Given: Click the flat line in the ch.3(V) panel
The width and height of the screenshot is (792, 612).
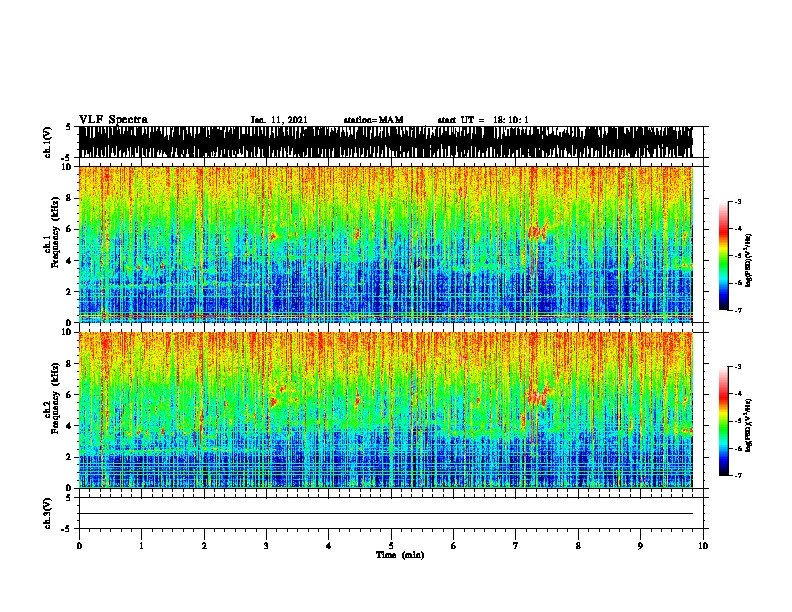Looking at the screenshot, I should coord(385,514).
